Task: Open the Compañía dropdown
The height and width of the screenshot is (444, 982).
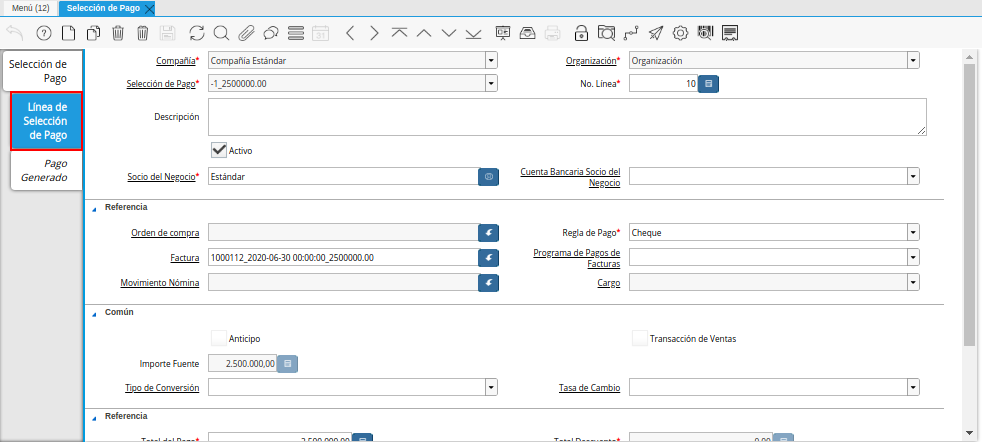Action: (x=492, y=61)
